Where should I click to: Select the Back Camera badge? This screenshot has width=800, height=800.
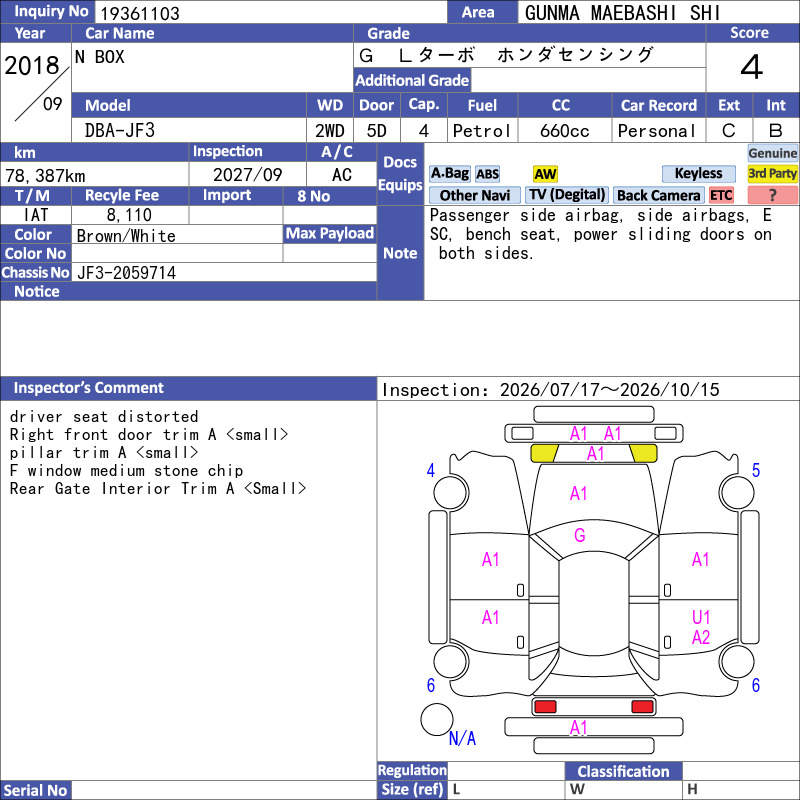[658, 195]
